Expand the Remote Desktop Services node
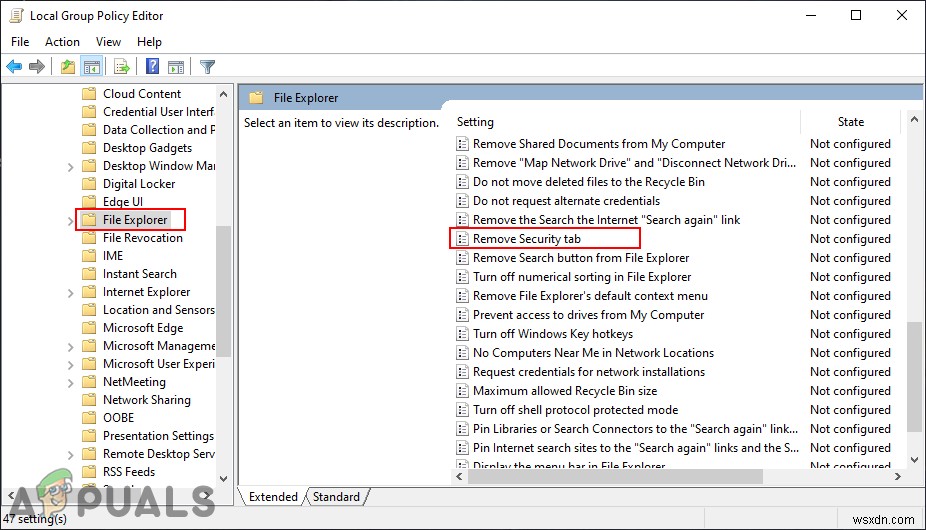This screenshot has width=926, height=530. tap(70, 455)
